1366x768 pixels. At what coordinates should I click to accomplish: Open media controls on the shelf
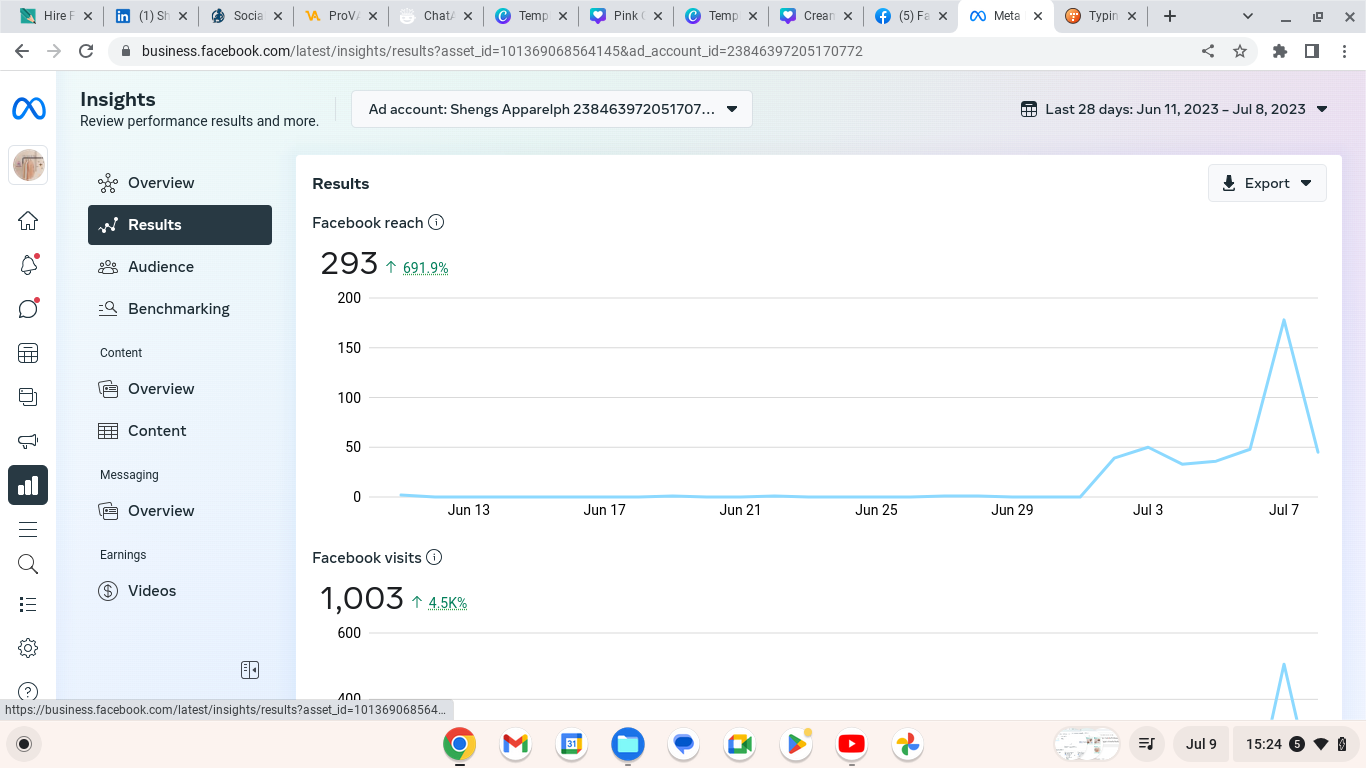(1147, 744)
